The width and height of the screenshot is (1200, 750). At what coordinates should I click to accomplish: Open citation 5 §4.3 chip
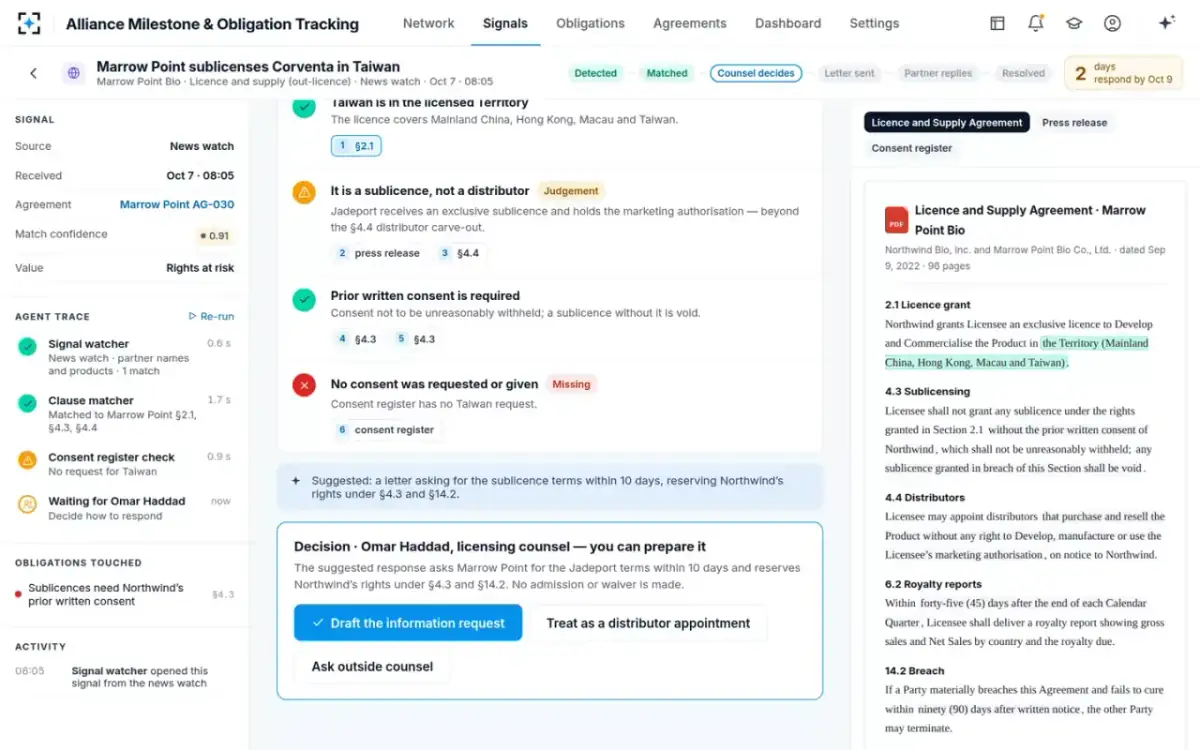point(415,339)
